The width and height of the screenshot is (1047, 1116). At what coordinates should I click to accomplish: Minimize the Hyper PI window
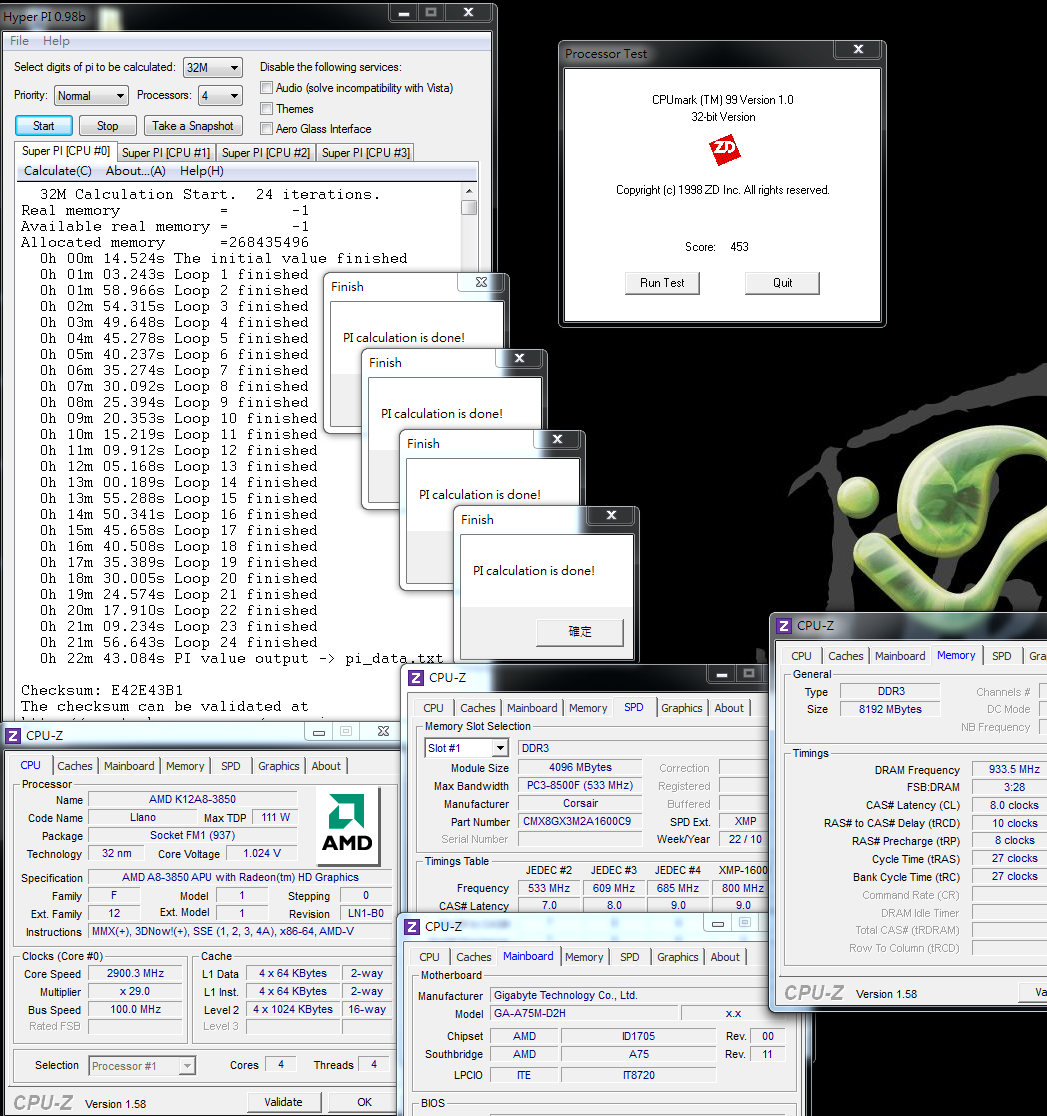pyautogui.click(x=404, y=12)
